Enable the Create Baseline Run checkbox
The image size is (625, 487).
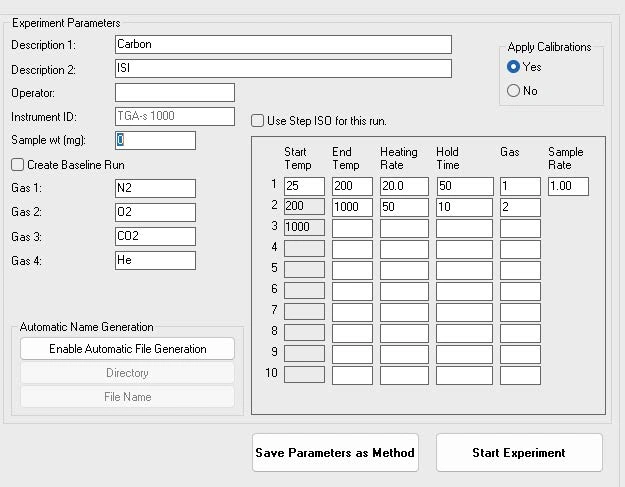[18, 165]
